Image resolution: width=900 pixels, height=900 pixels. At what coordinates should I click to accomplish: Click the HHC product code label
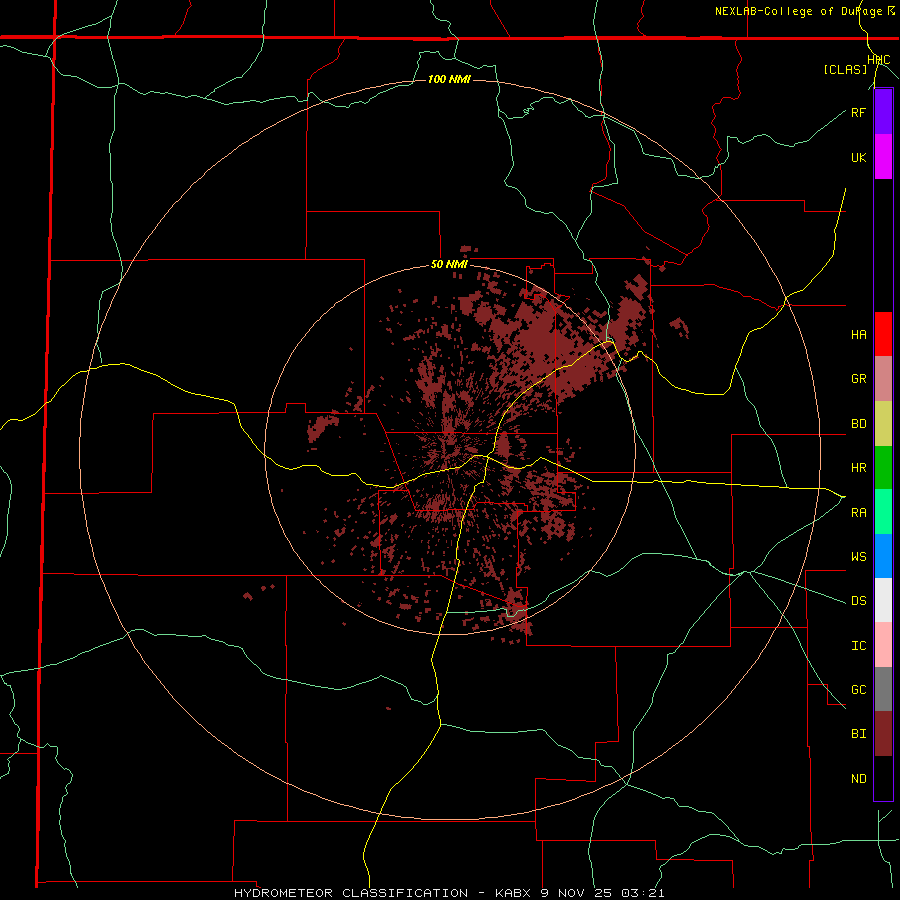click(879, 60)
